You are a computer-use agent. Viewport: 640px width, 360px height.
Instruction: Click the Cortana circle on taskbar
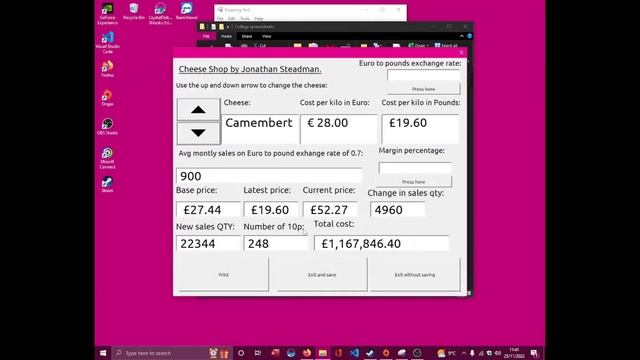click(x=241, y=353)
